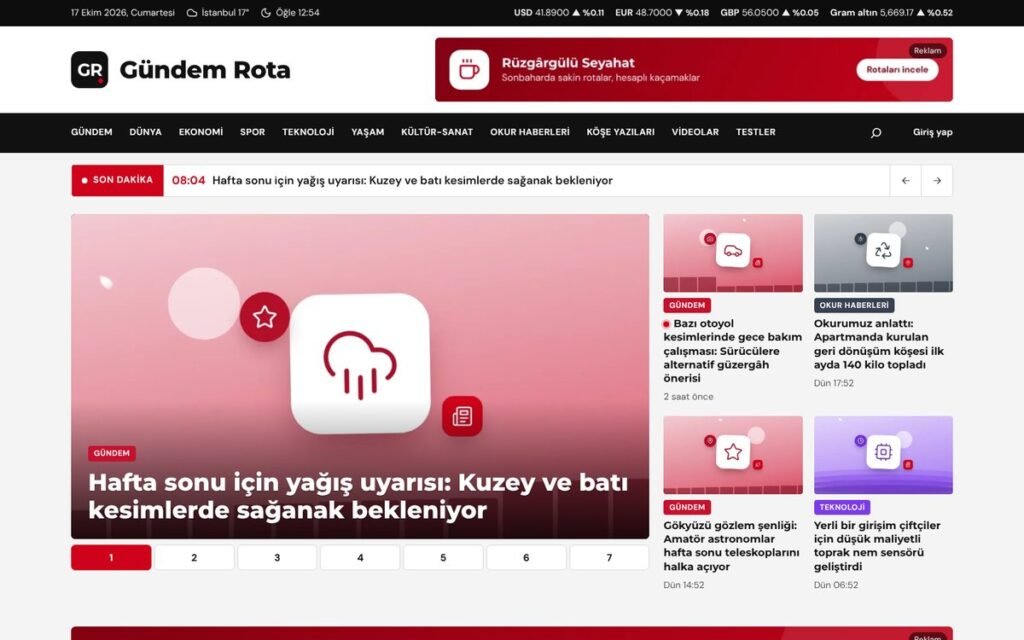1024x640 pixels.
Task: Click the Dün 17:52 timestamp
Action: point(833,383)
